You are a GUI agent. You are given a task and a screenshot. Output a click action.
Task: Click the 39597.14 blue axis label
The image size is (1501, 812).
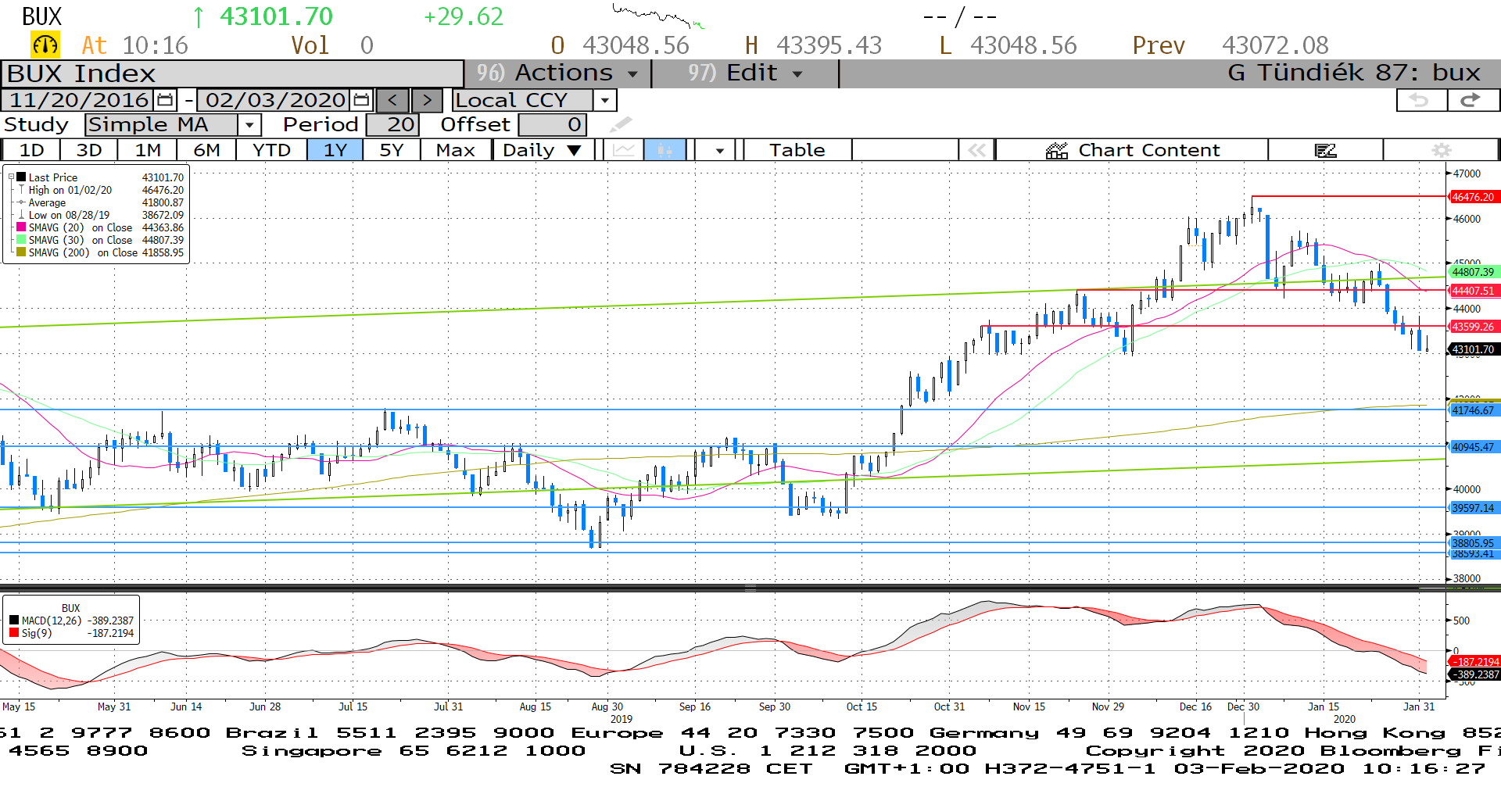point(1473,508)
